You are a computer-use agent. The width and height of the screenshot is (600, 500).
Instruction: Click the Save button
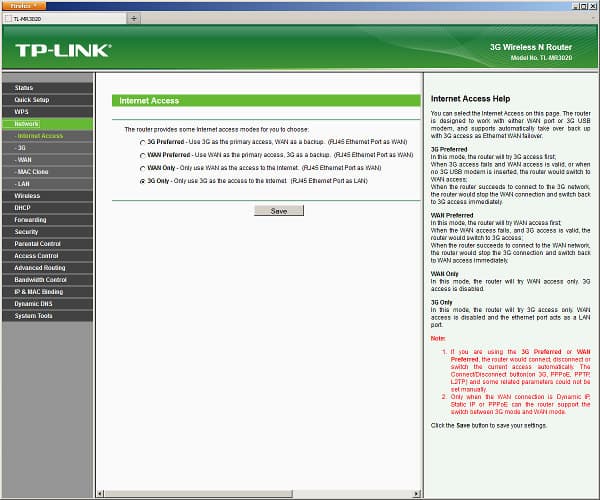[x=279, y=211]
